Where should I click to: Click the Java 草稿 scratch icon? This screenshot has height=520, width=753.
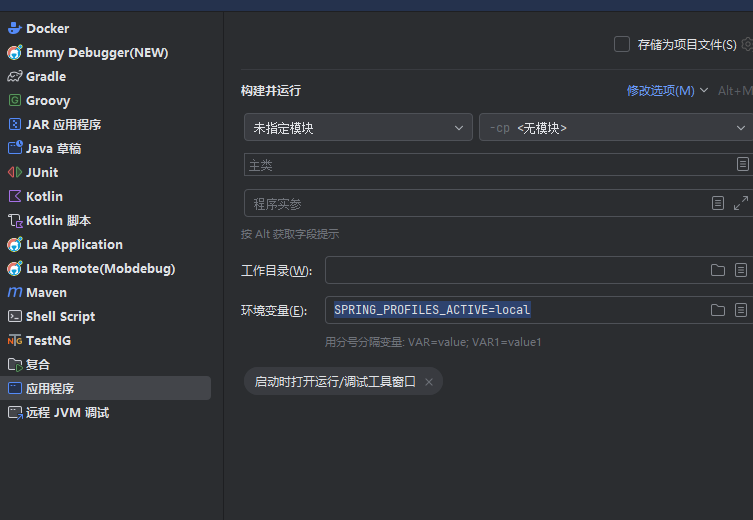[x=15, y=148]
